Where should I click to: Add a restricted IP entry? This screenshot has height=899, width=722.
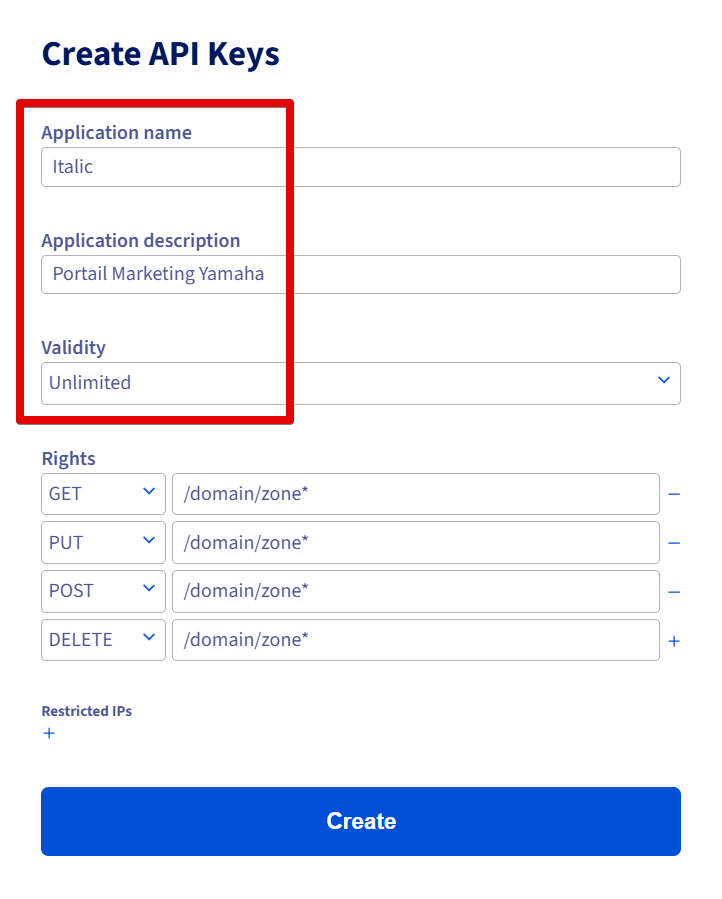point(49,734)
